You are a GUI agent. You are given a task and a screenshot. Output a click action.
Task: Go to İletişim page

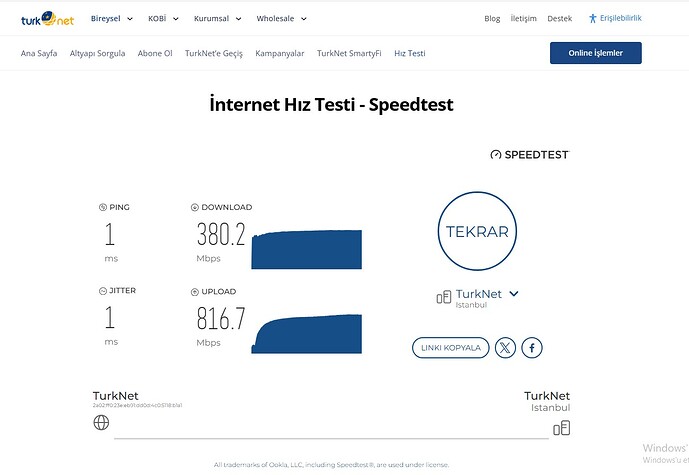point(523,18)
